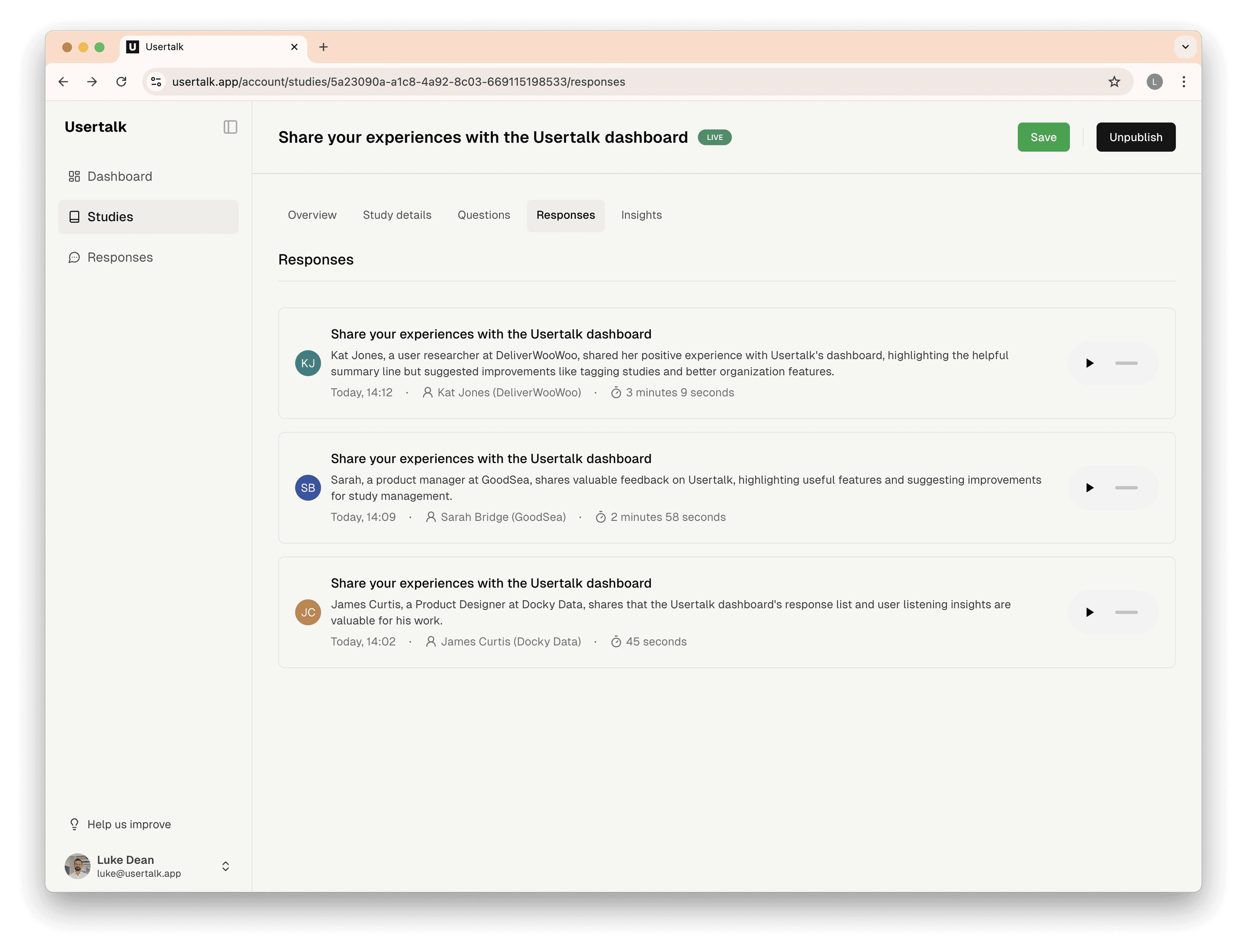Close the Usertalk browser tab
This screenshot has height=952, width=1247.
point(294,47)
